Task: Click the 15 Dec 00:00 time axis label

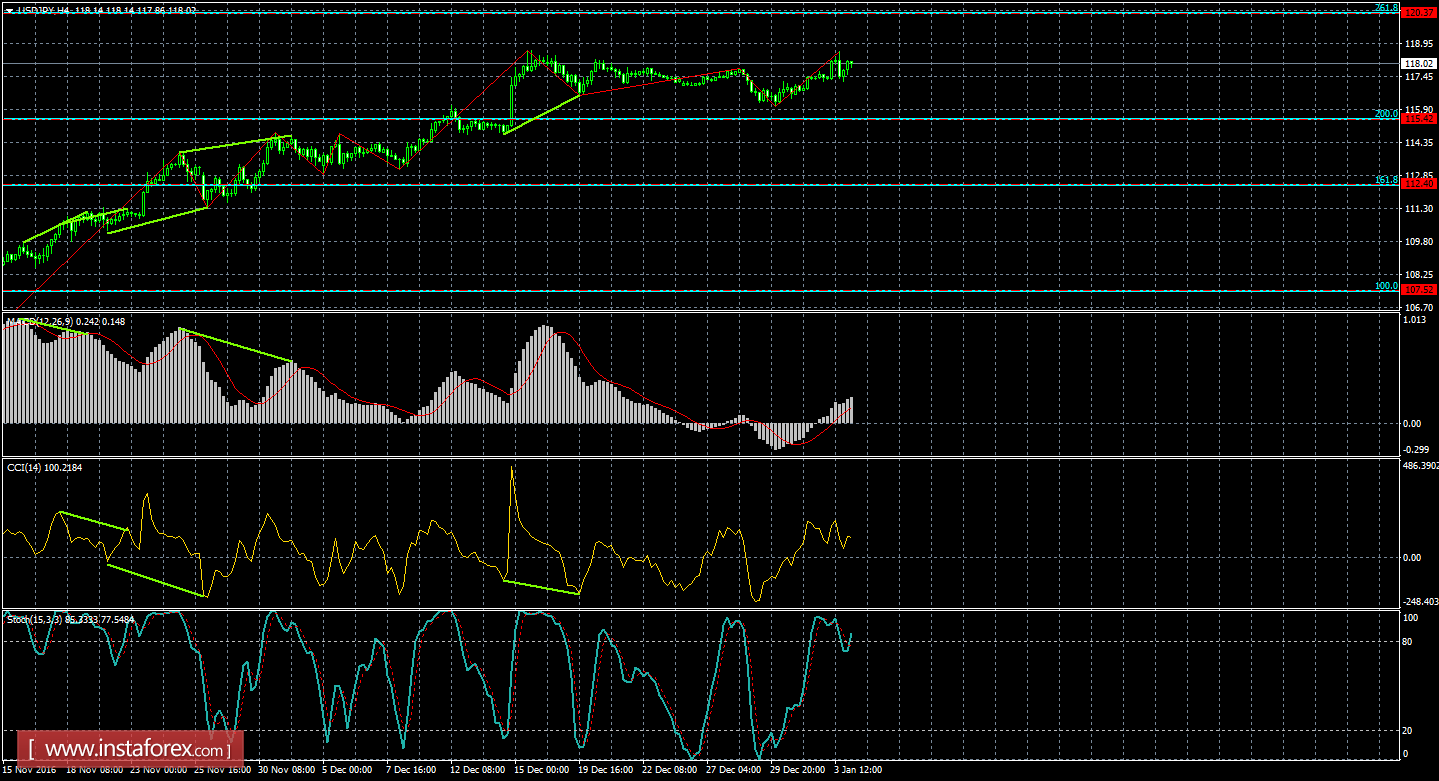Action: pyautogui.click(x=541, y=771)
